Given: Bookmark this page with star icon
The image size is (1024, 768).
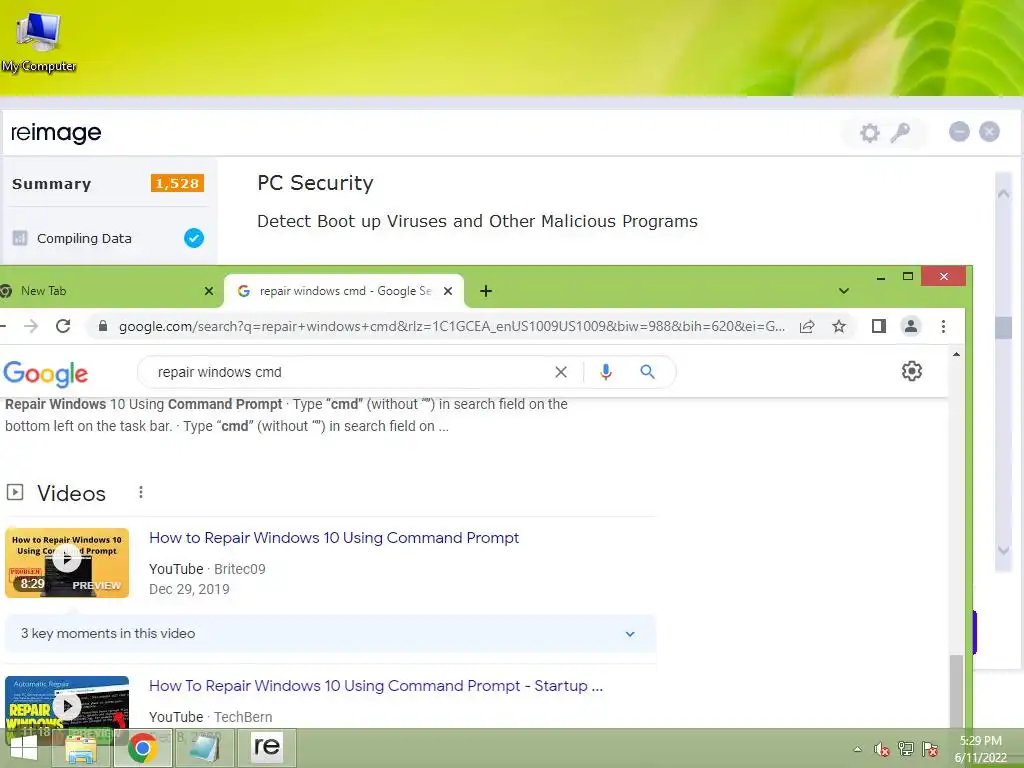Looking at the screenshot, I should (x=839, y=327).
